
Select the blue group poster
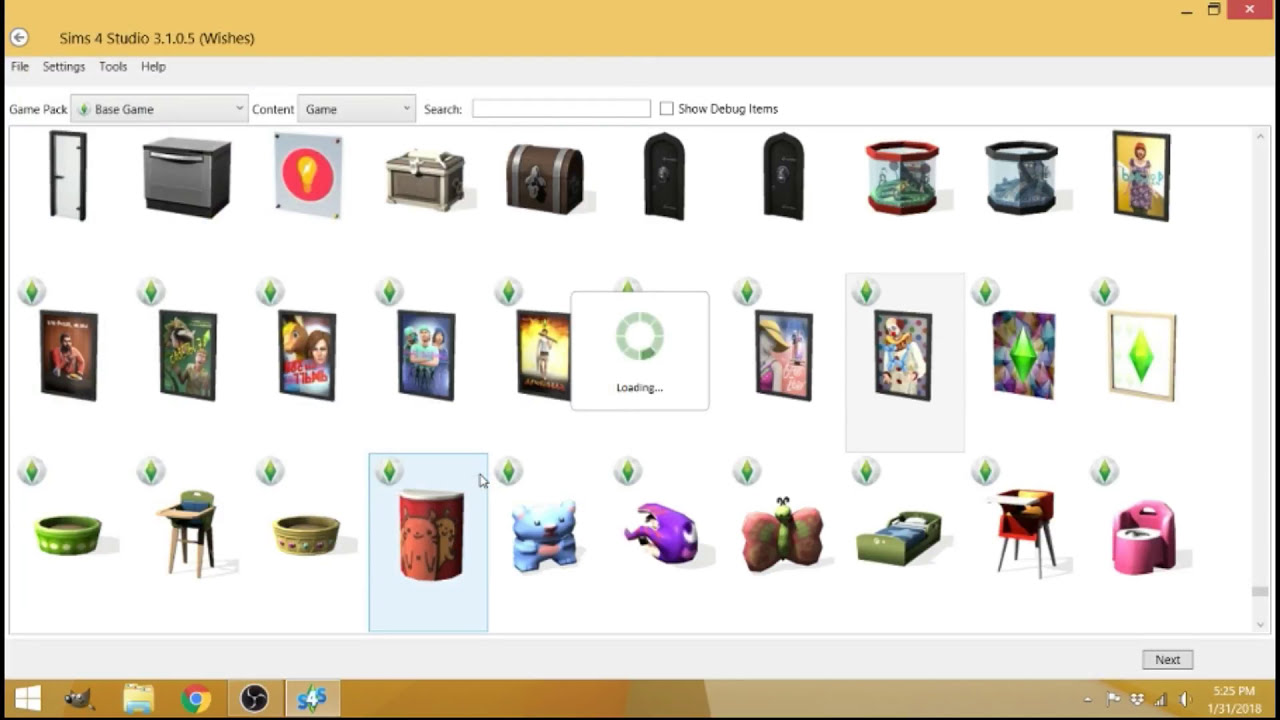pos(426,355)
